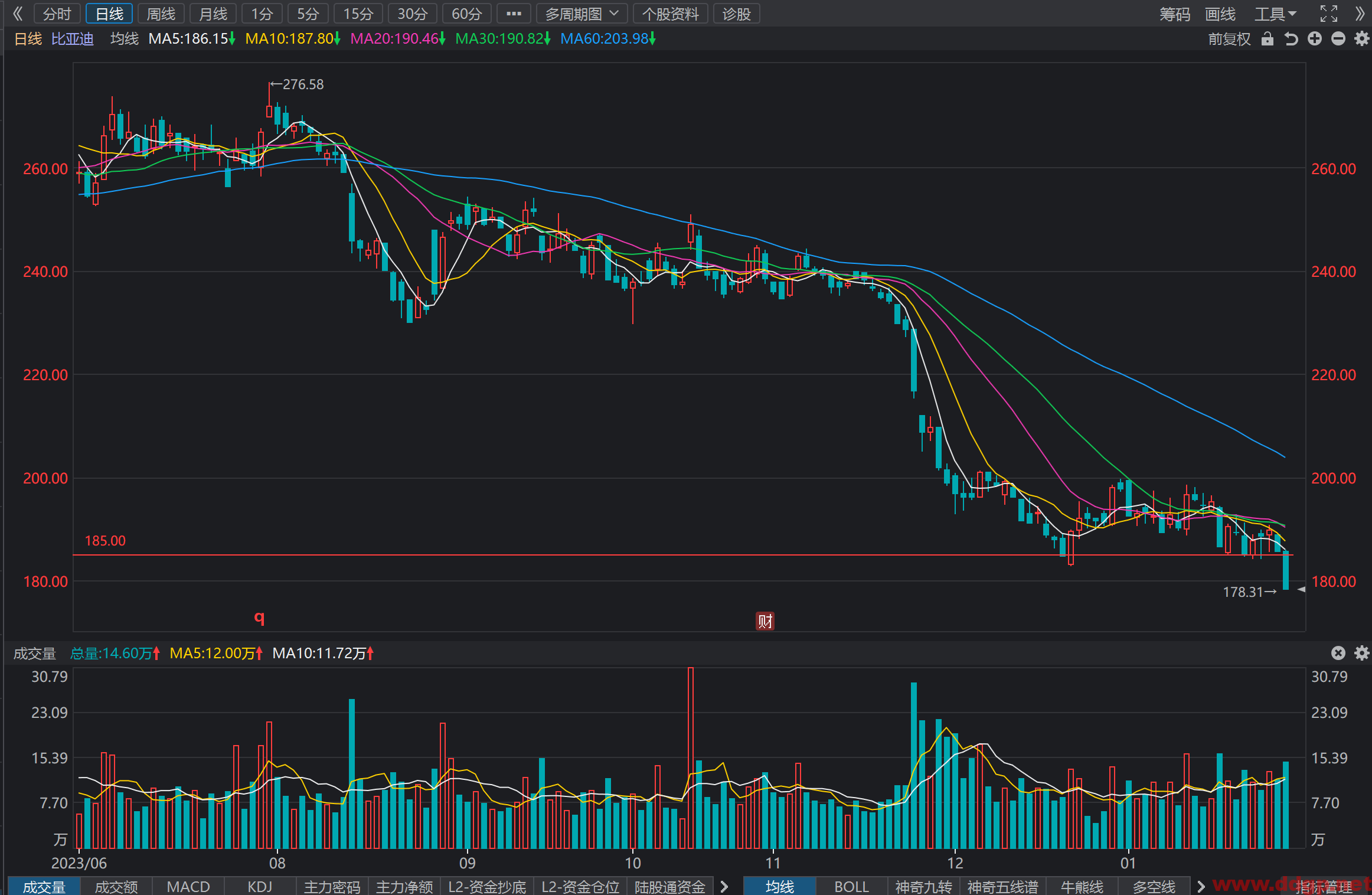
Task: Open the 多周期图 dropdown
Action: coord(582,14)
